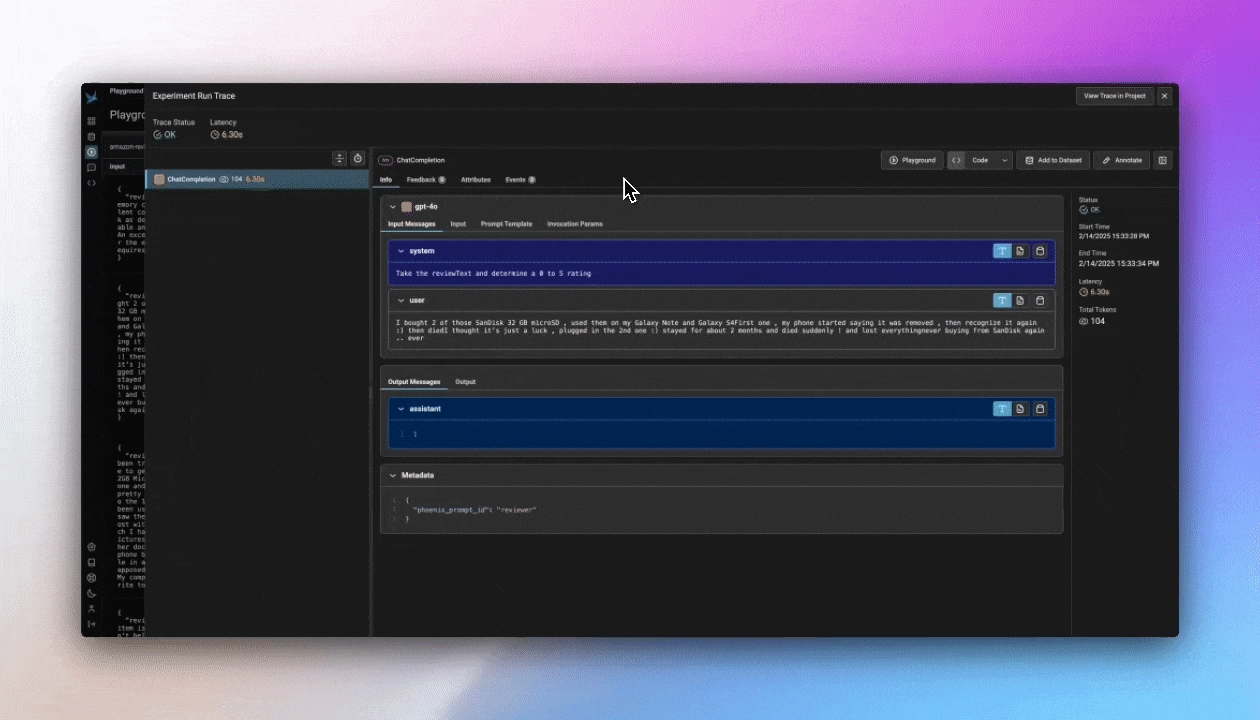Switch system message to document view
The height and width of the screenshot is (720, 1260).
1020,251
